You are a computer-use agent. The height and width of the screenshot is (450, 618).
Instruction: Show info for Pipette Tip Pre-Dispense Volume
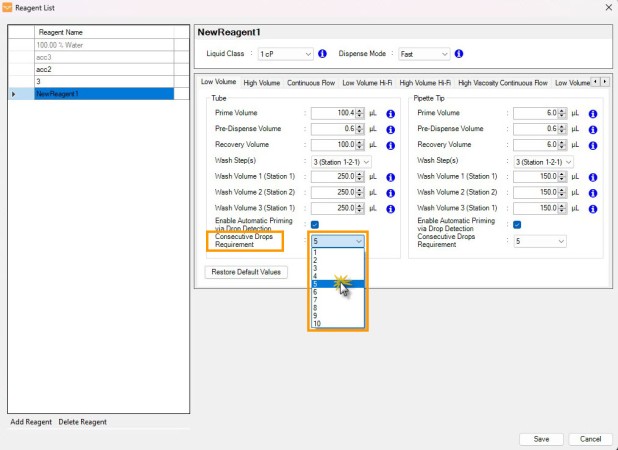coord(592,130)
